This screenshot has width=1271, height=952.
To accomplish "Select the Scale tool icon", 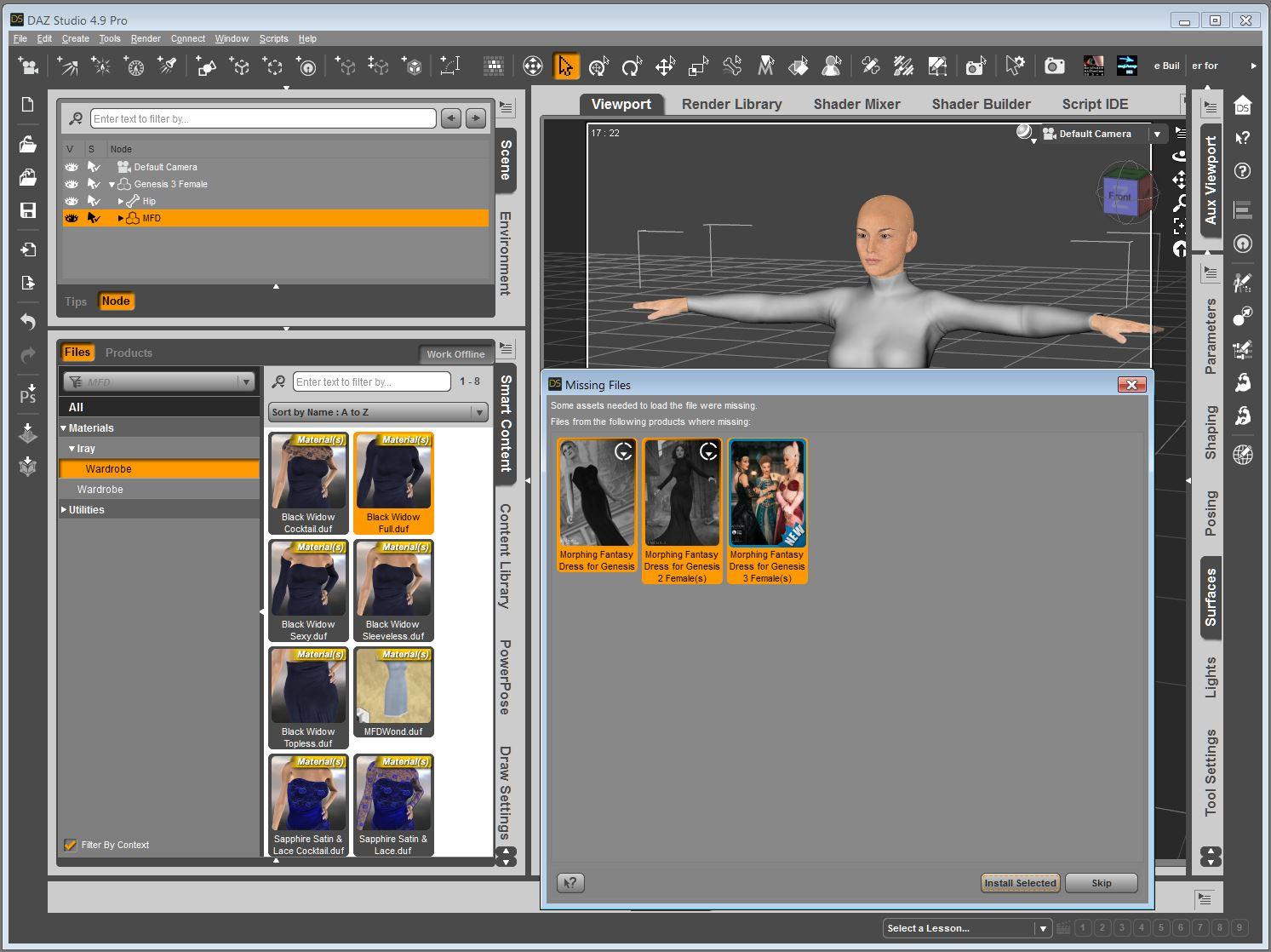I will coord(698,66).
